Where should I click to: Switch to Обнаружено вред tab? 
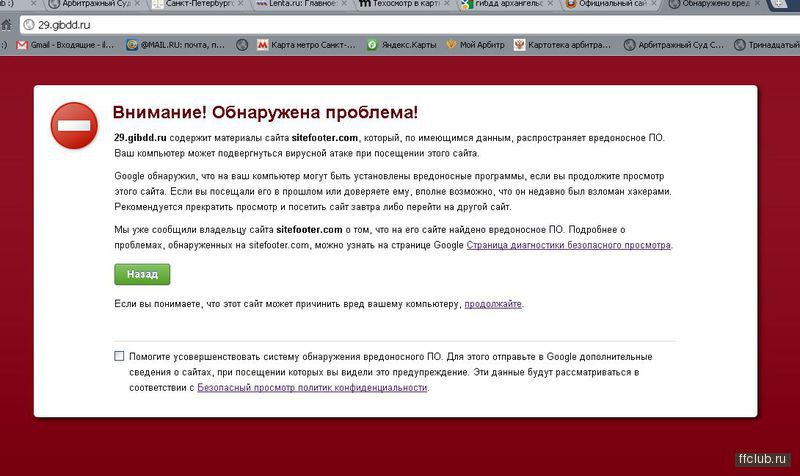click(713, 4)
